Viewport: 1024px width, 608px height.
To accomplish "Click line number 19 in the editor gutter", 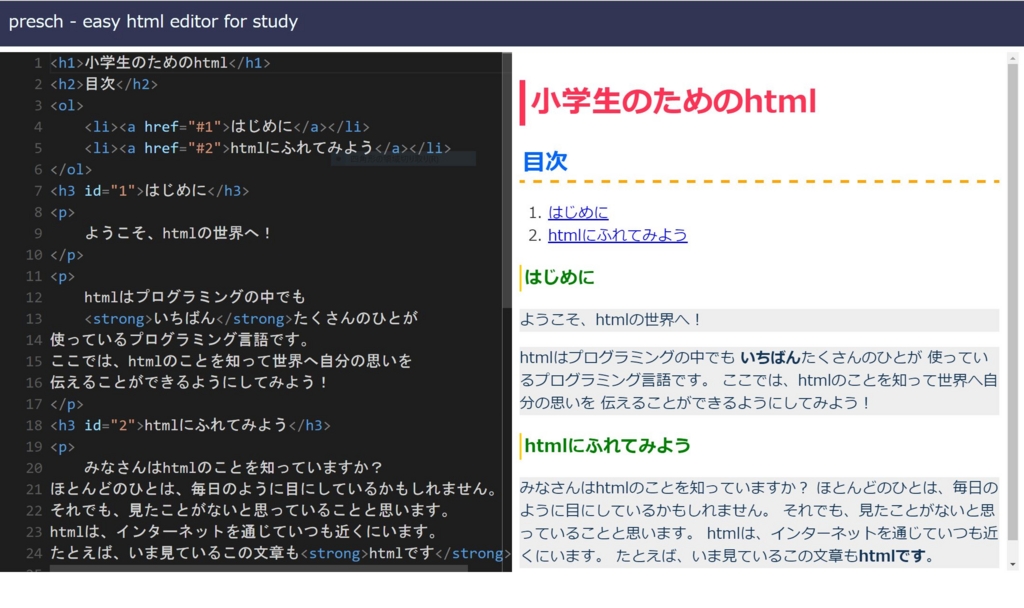I will (34, 447).
